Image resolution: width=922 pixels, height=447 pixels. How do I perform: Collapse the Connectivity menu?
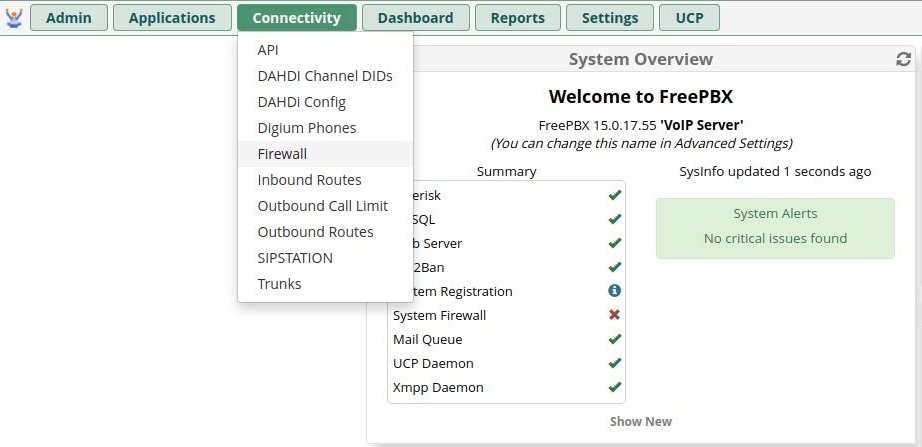point(296,18)
